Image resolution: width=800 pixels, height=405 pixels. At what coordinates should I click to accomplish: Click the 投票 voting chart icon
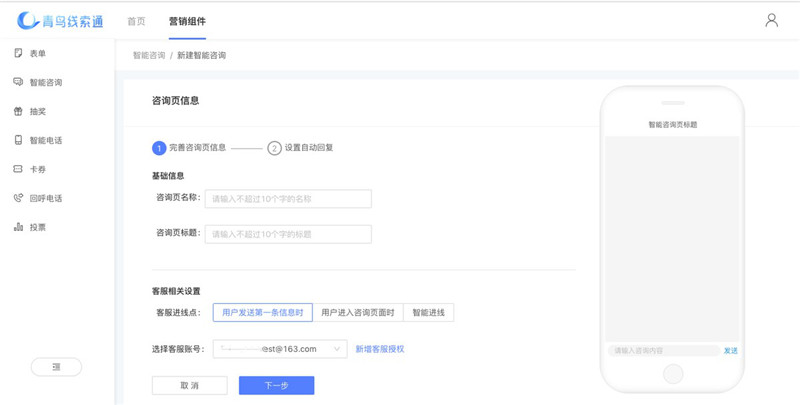pyautogui.click(x=18, y=227)
